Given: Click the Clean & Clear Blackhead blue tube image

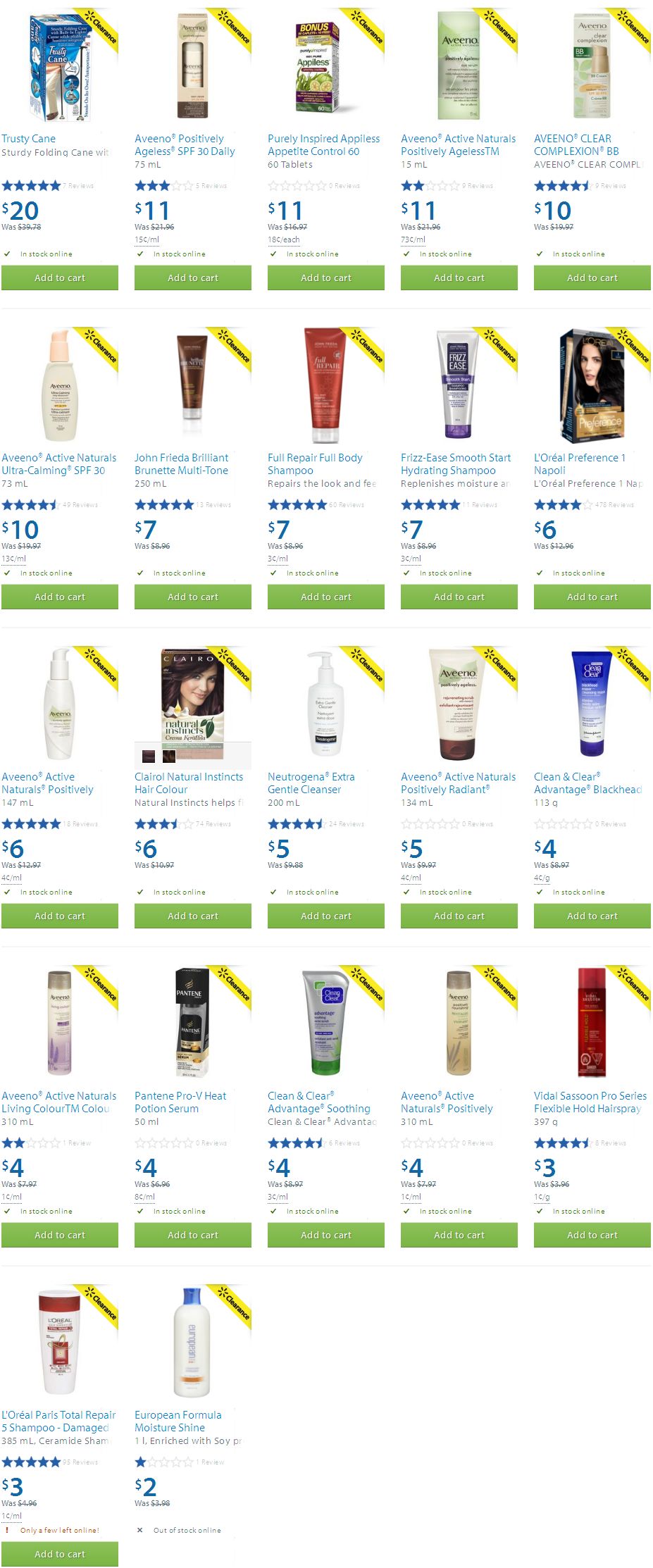Looking at the screenshot, I should tap(592, 704).
